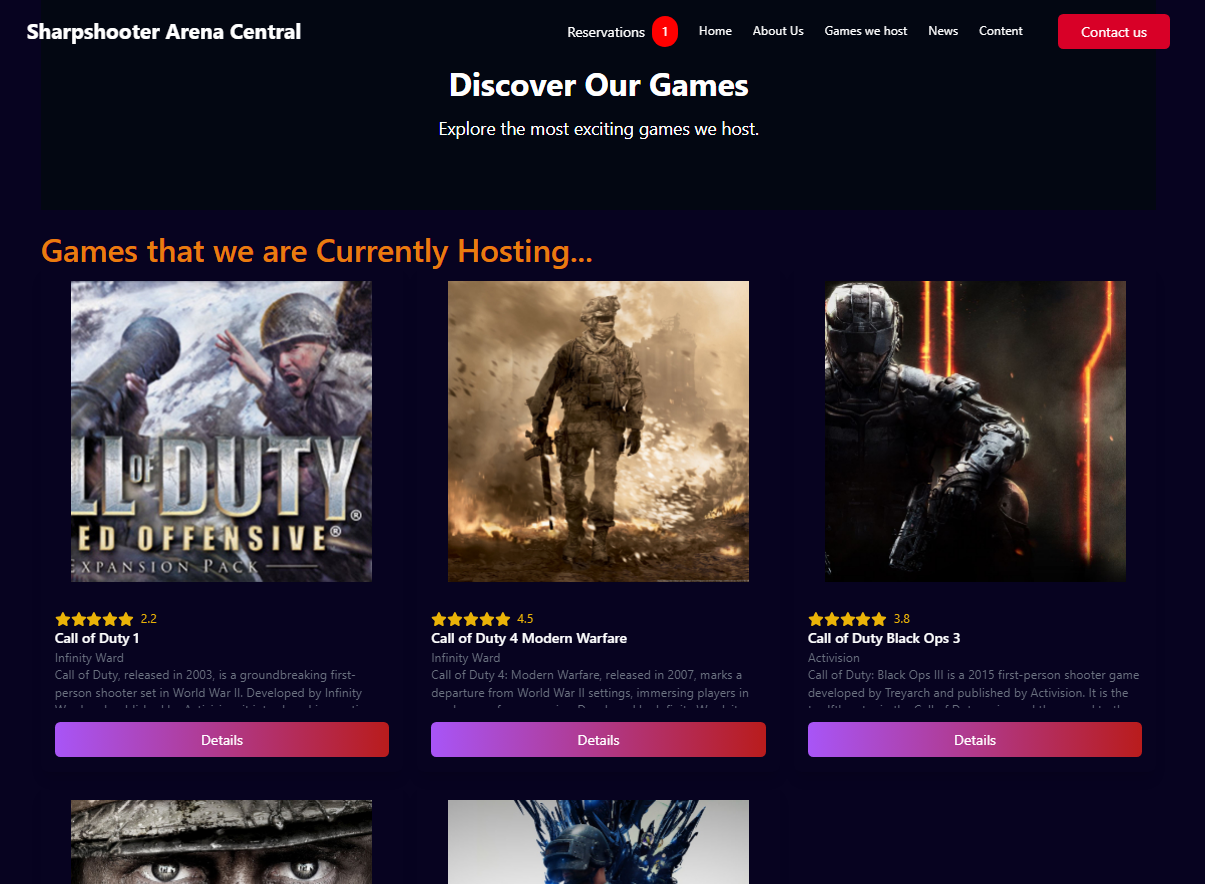Click the first star rating for Call of Duty 1
This screenshot has width=1205, height=884.
point(61,618)
